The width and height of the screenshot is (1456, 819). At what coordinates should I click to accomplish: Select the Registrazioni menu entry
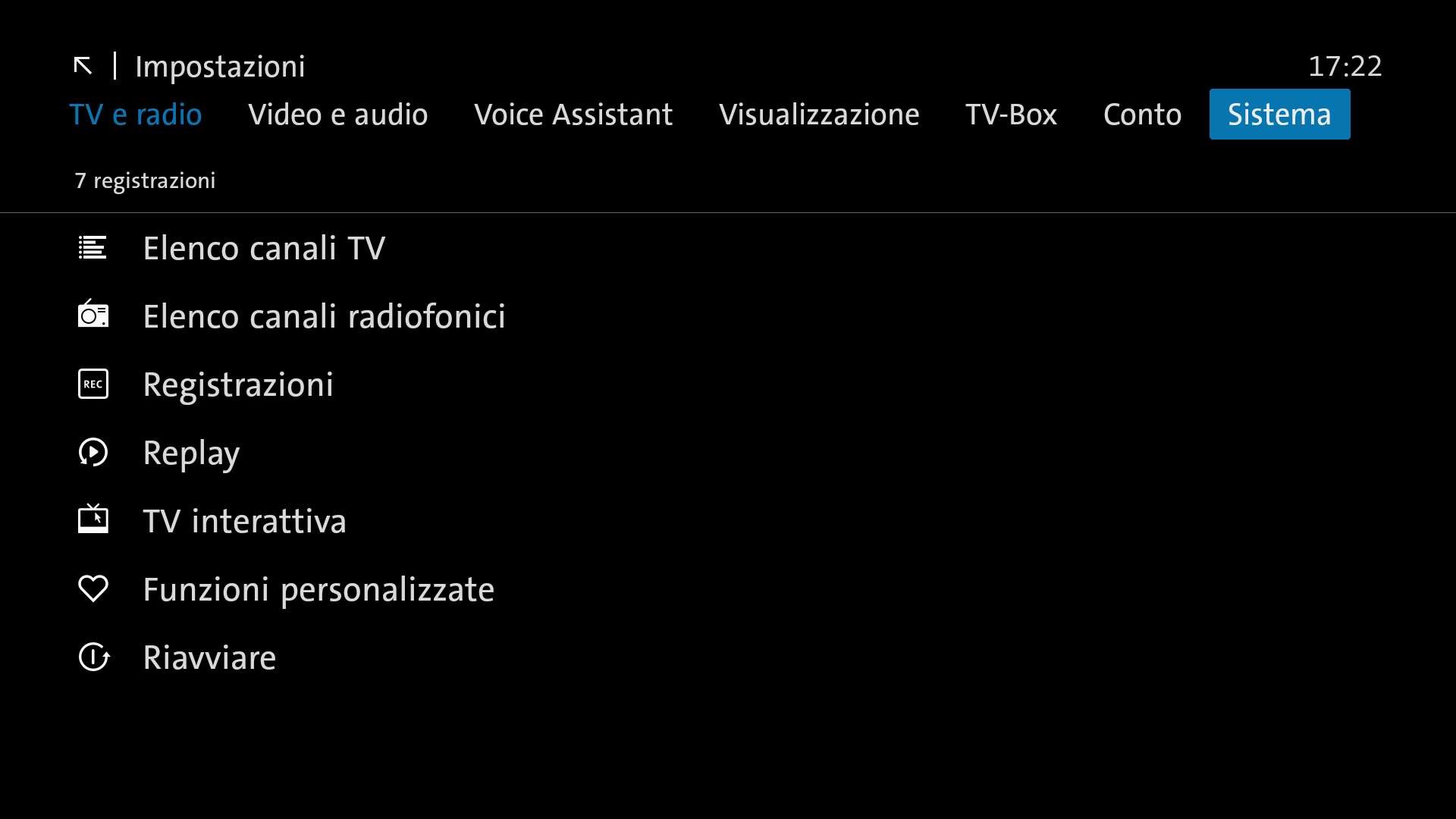pyautogui.click(x=238, y=385)
